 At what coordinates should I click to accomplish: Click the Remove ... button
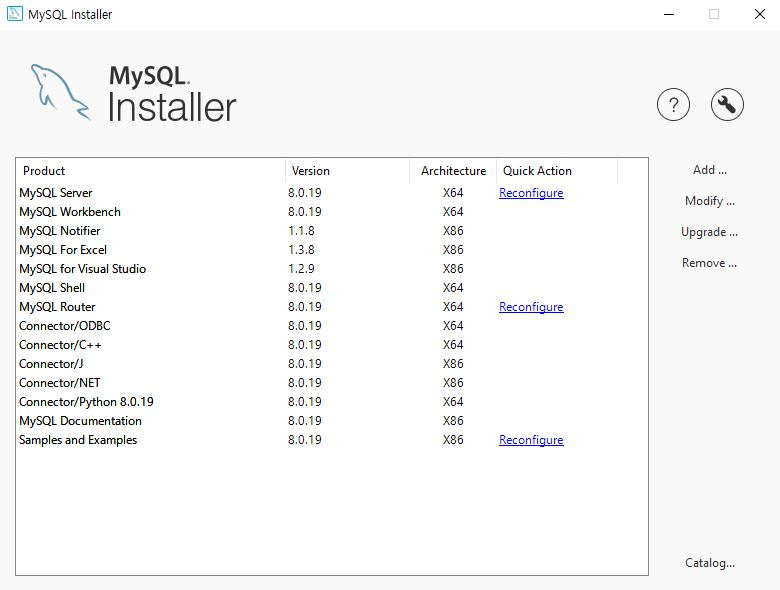[709, 263]
